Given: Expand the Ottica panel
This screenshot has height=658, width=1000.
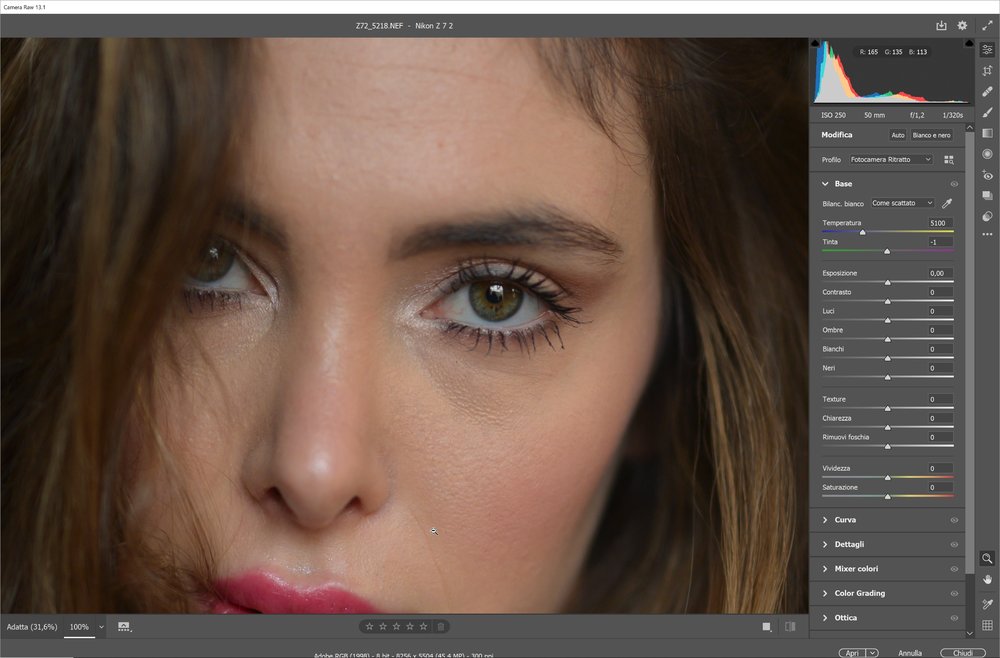Looking at the screenshot, I should (825, 618).
